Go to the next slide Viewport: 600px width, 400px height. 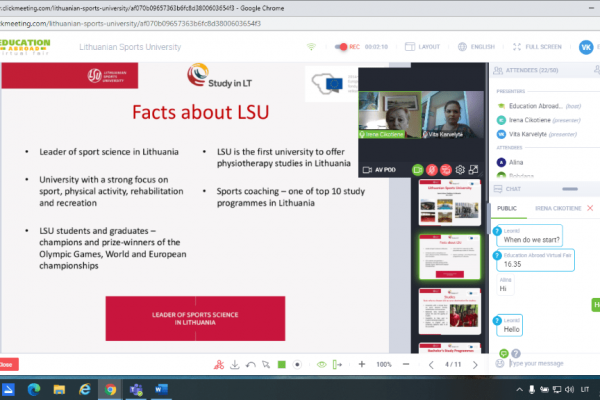pos(475,365)
